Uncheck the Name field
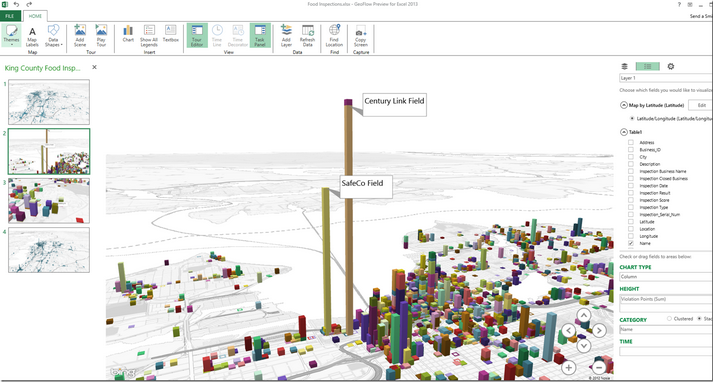Image resolution: width=713 pixels, height=382 pixels. coord(631,244)
